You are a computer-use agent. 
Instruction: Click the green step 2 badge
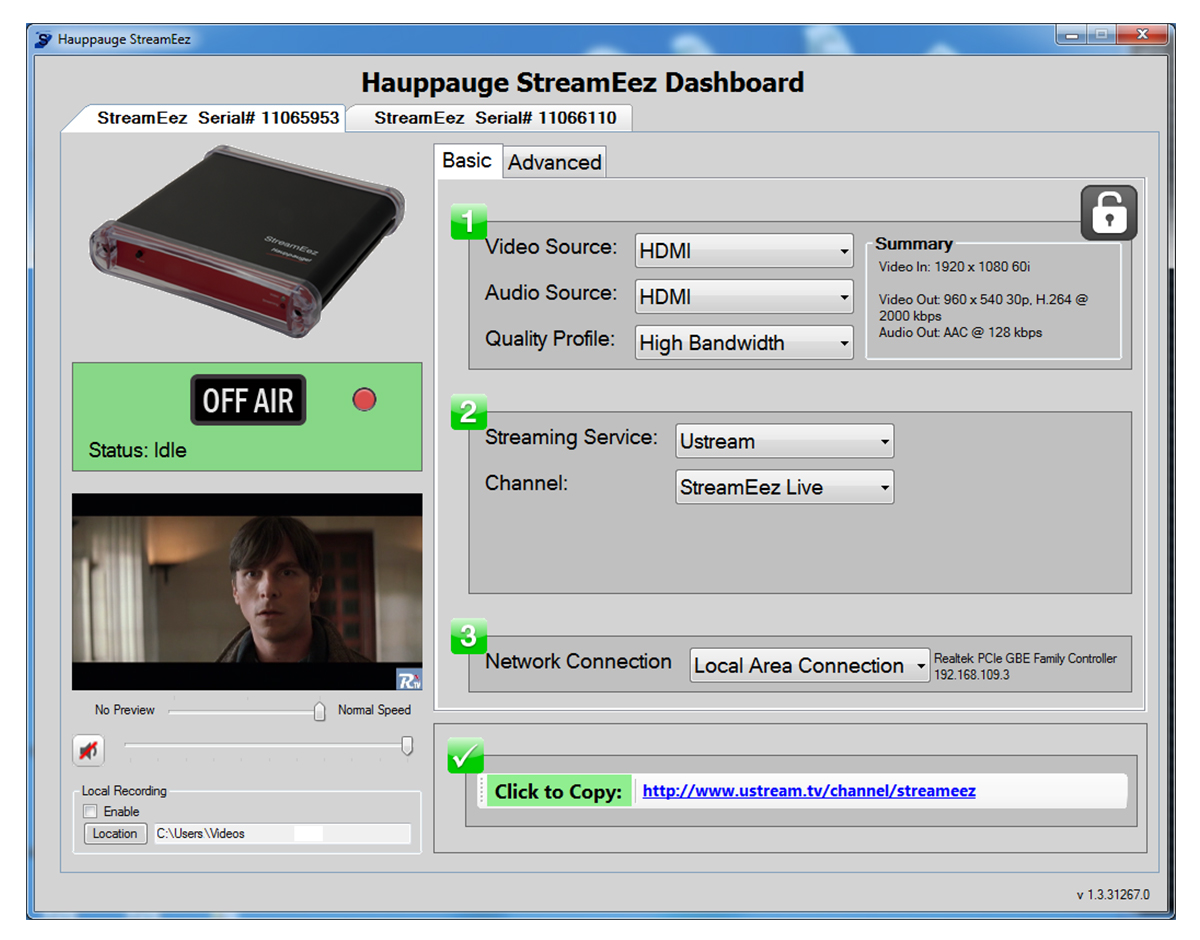469,412
